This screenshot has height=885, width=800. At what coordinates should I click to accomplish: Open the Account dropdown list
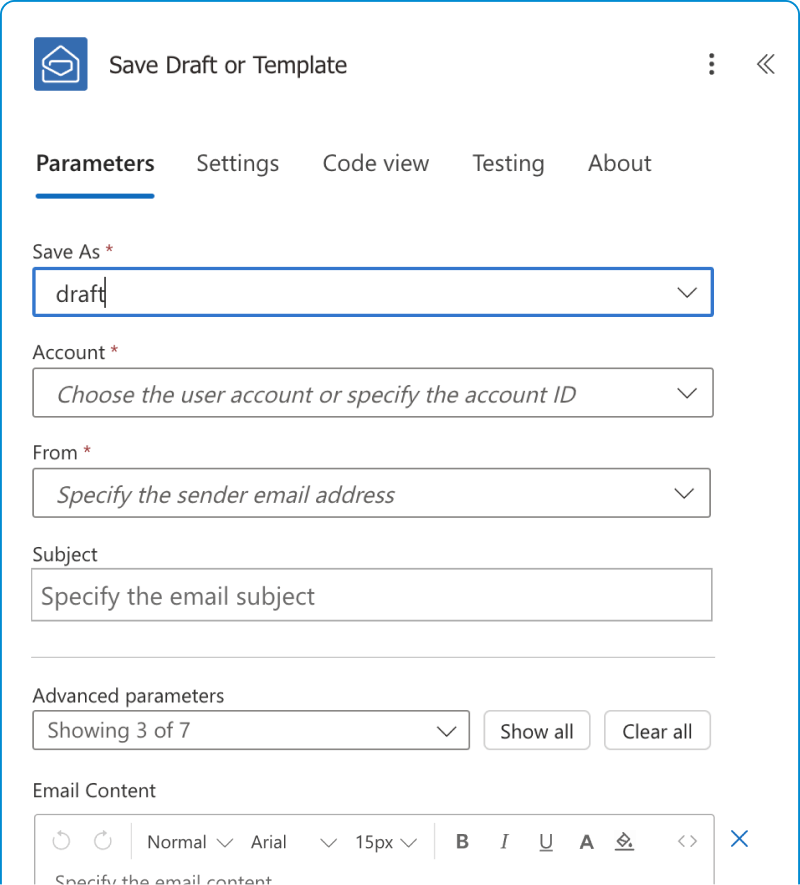click(686, 394)
